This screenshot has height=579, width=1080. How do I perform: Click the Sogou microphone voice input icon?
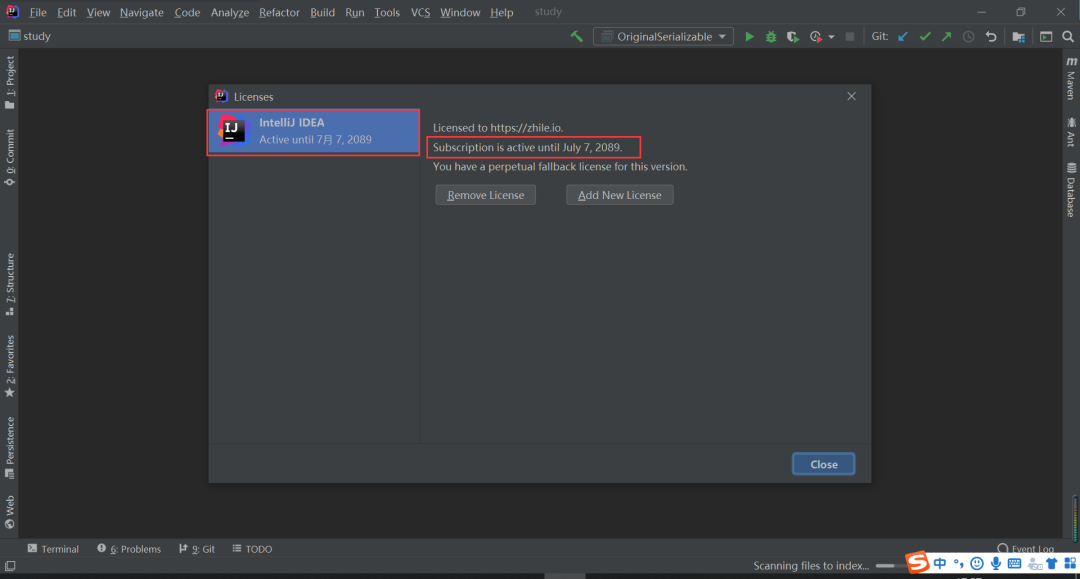pos(996,564)
